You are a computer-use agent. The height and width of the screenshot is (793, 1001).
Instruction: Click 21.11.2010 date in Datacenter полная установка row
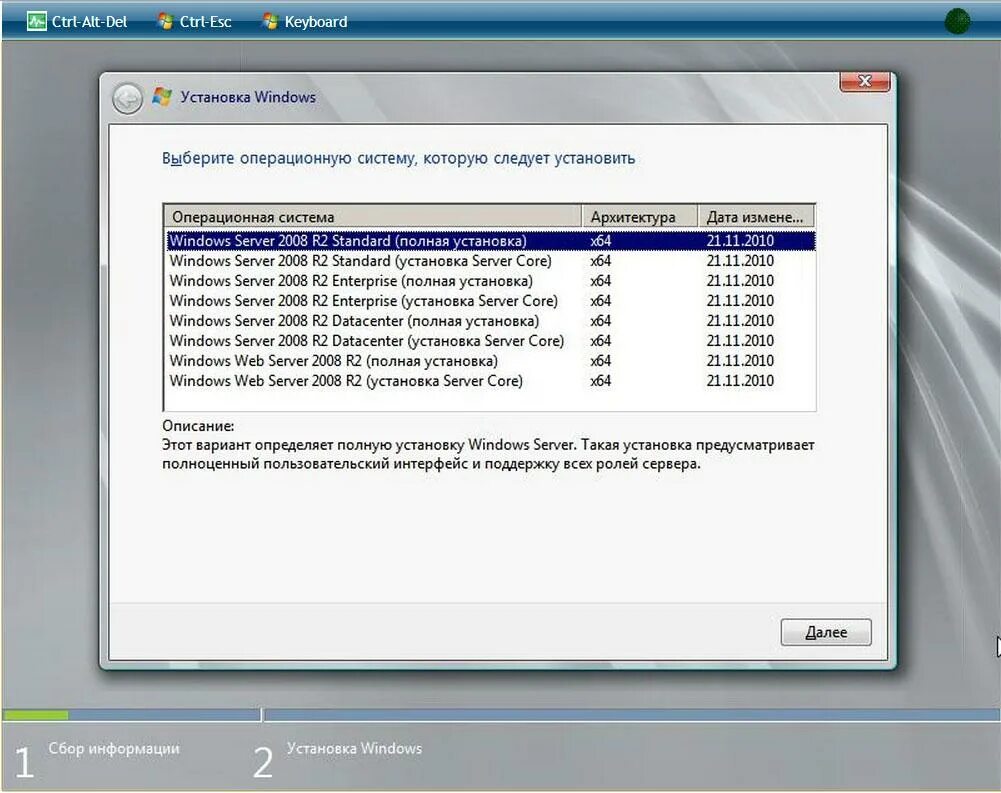pos(740,321)
